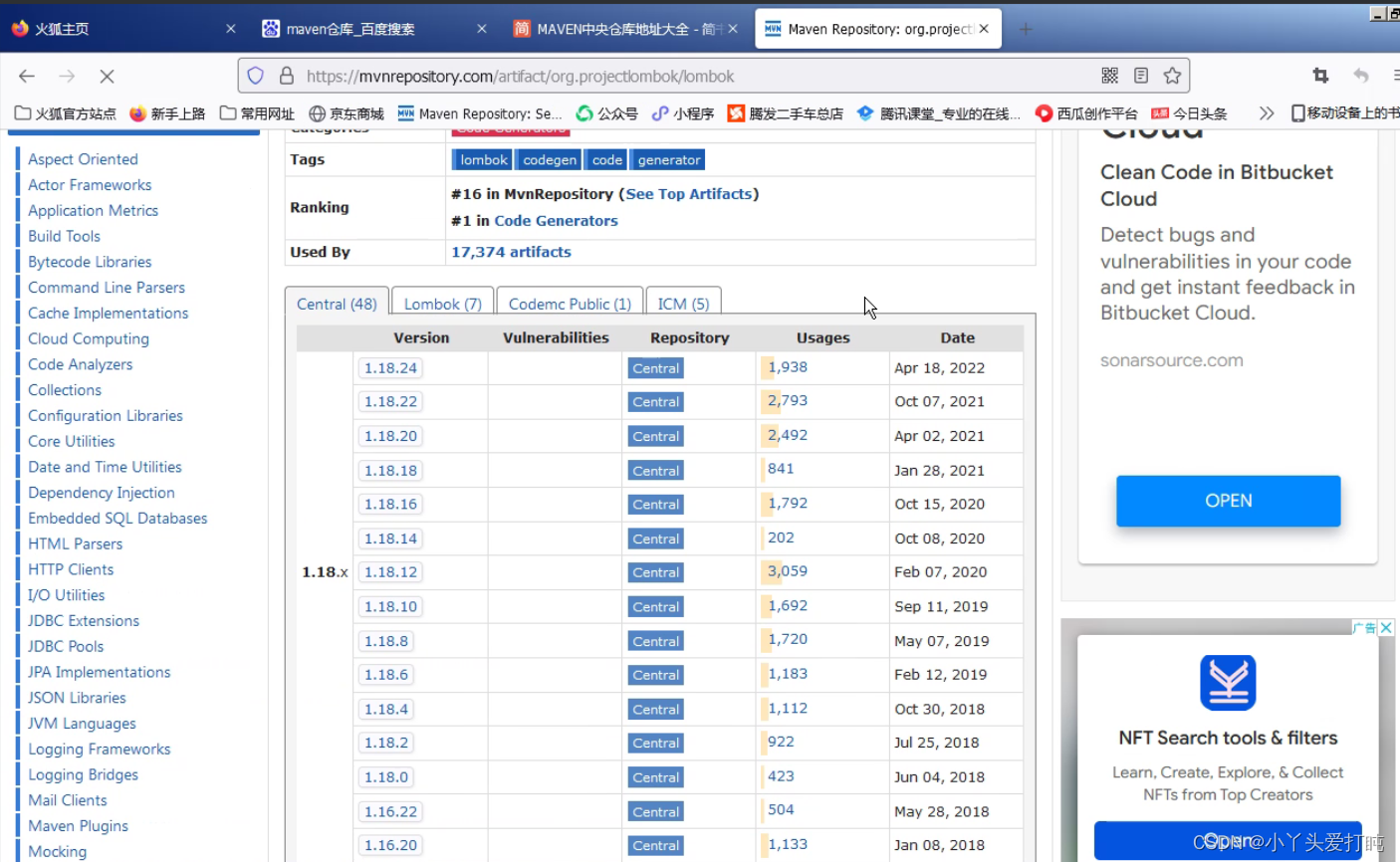Bookmark this page with the star icon
The height and width of the screenshot is (862, 1400).
(1172, 76)
